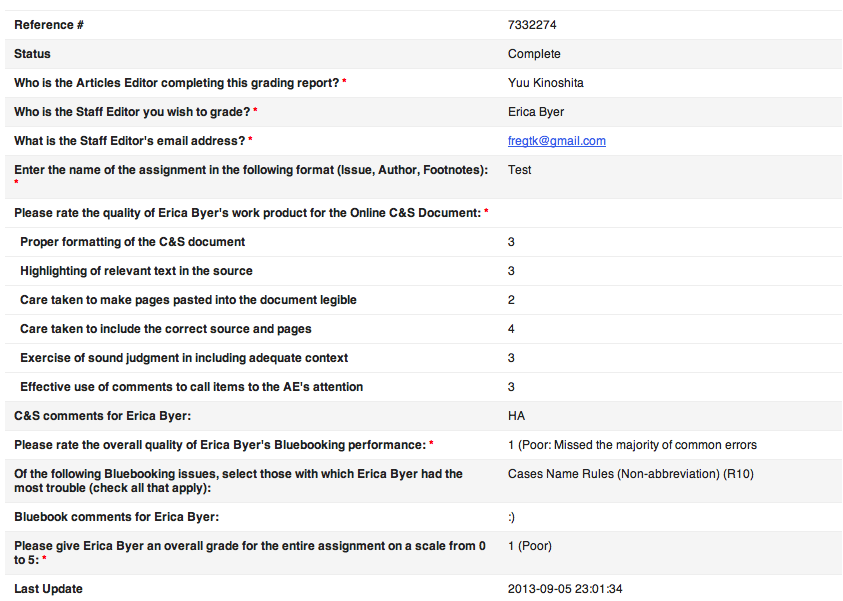Click the Staff Editor name Erica Byer

[x=536, y=112]
